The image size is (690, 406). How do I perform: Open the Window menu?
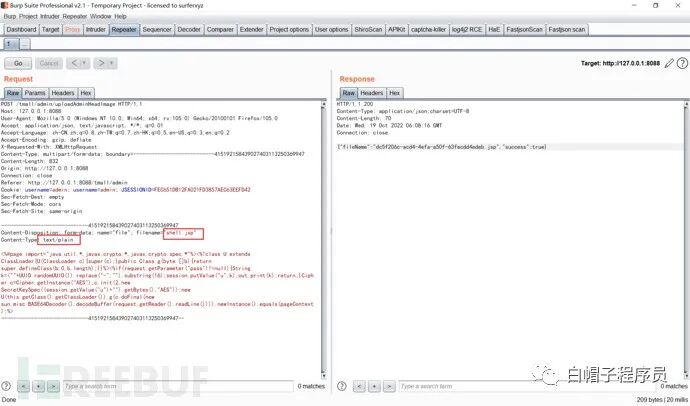[101, 16]
